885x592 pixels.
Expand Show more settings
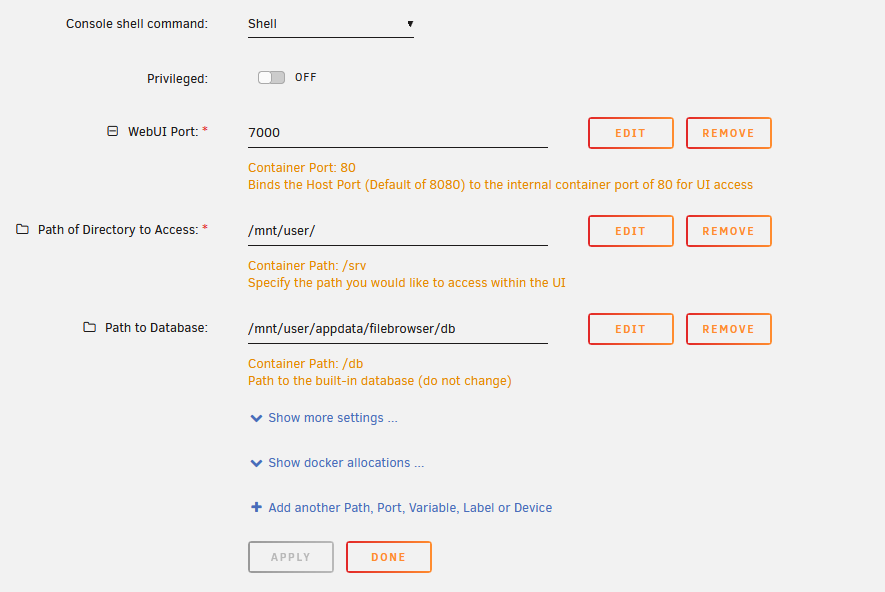coord(332,418)
